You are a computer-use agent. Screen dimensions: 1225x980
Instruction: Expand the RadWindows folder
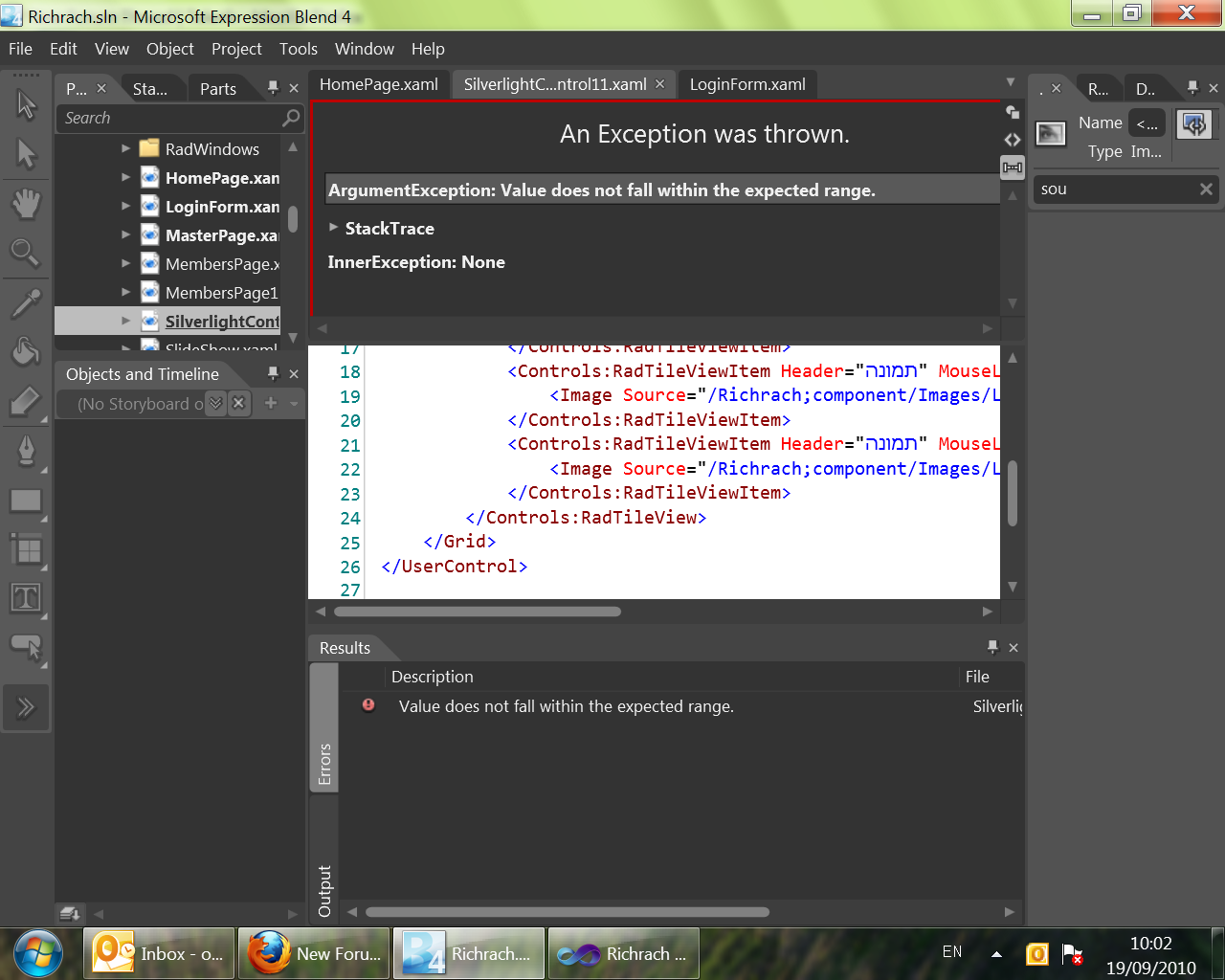tap(125, 148)
